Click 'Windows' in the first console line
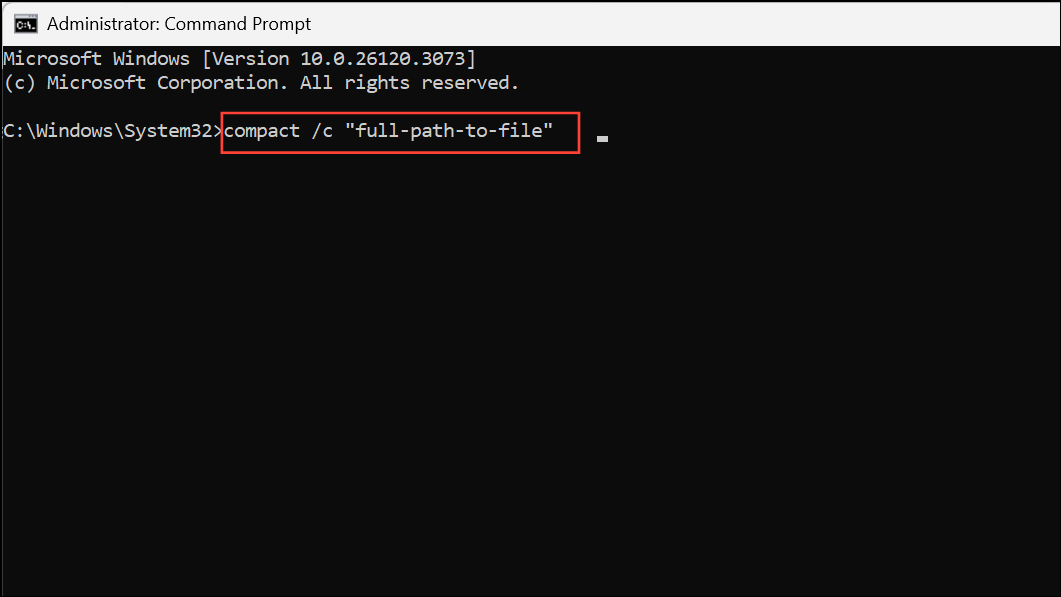 click(x=151, y=59)
